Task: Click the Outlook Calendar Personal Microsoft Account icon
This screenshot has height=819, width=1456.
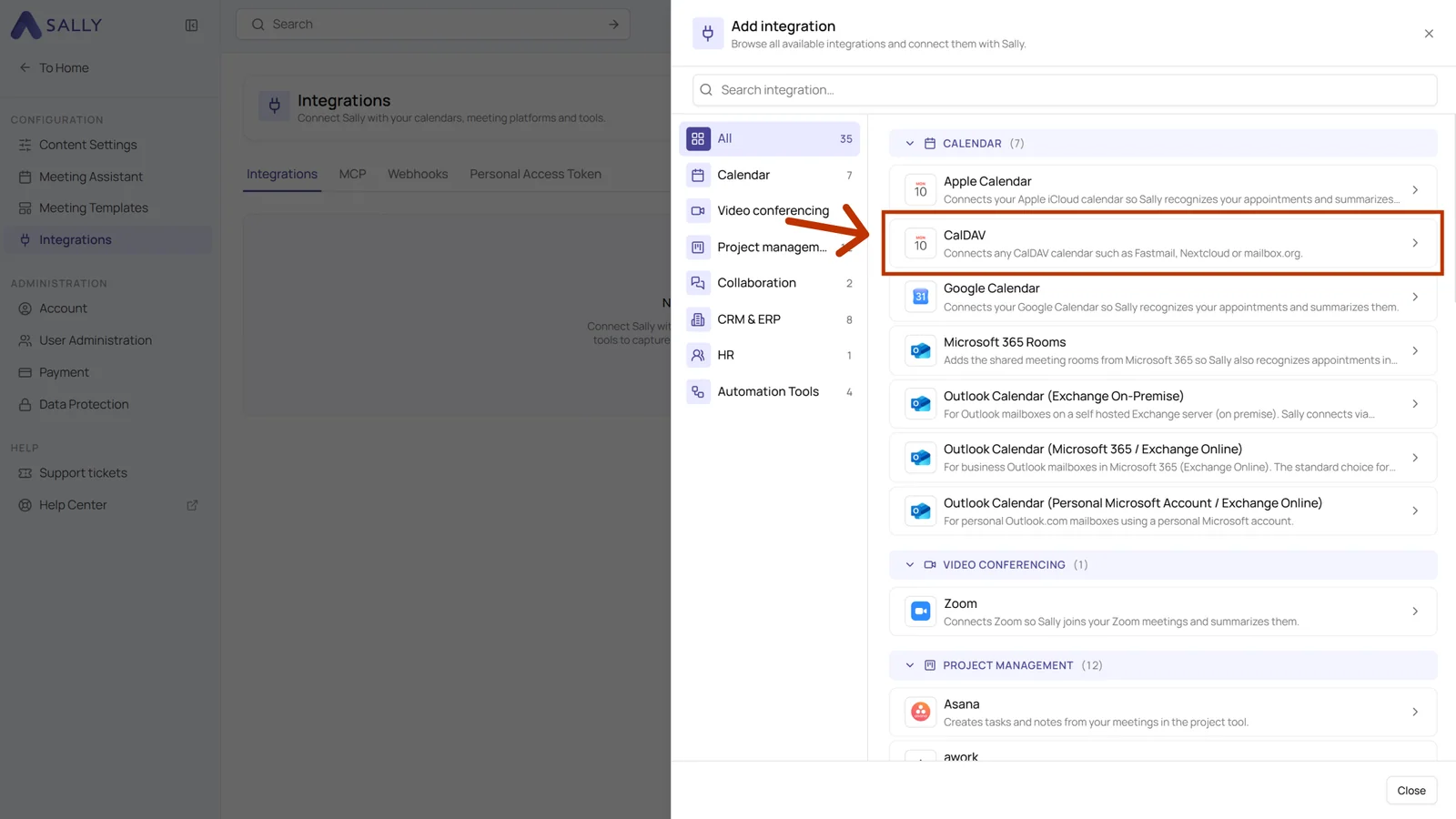Action: (x=920, y=511)
